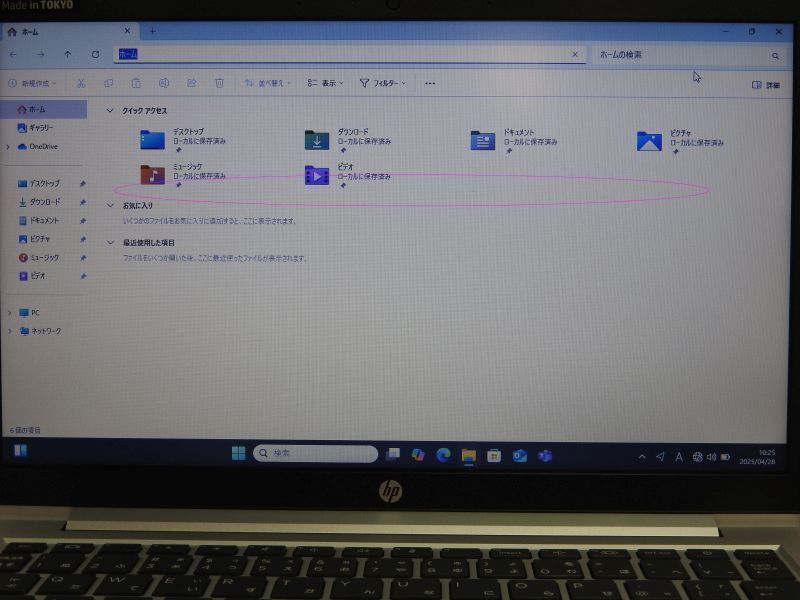
Task: Click the taskbar 検索 search box
Action: [x=315, y=453]
